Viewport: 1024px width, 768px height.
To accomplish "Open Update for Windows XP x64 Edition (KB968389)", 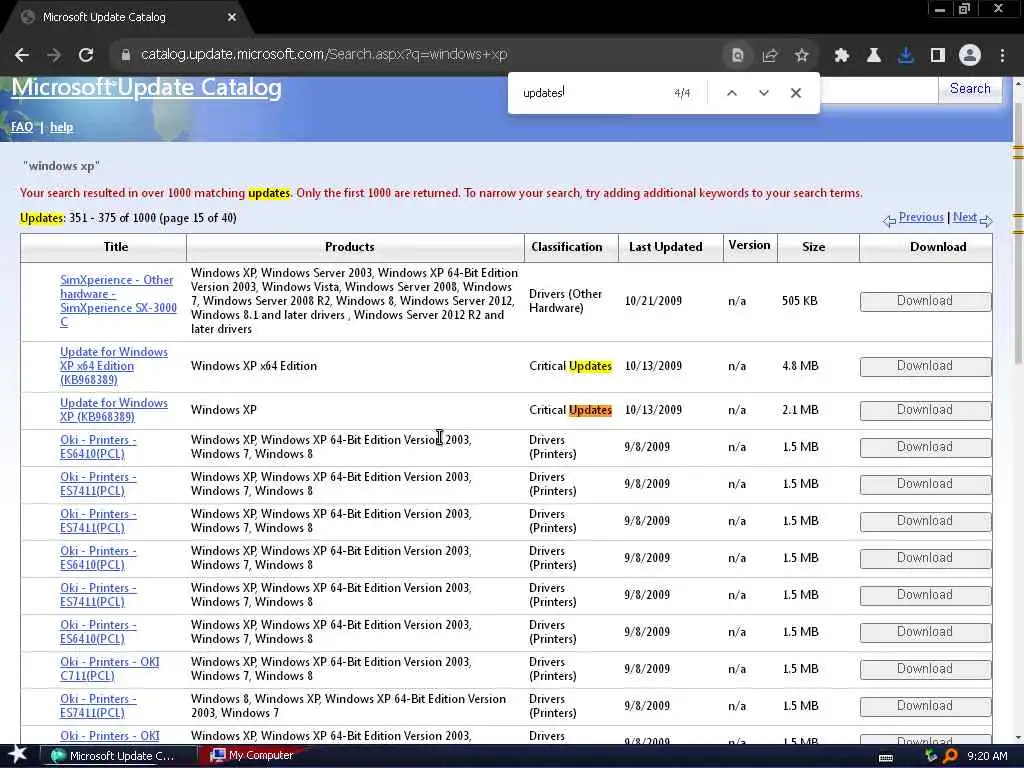I will [114, 366].
